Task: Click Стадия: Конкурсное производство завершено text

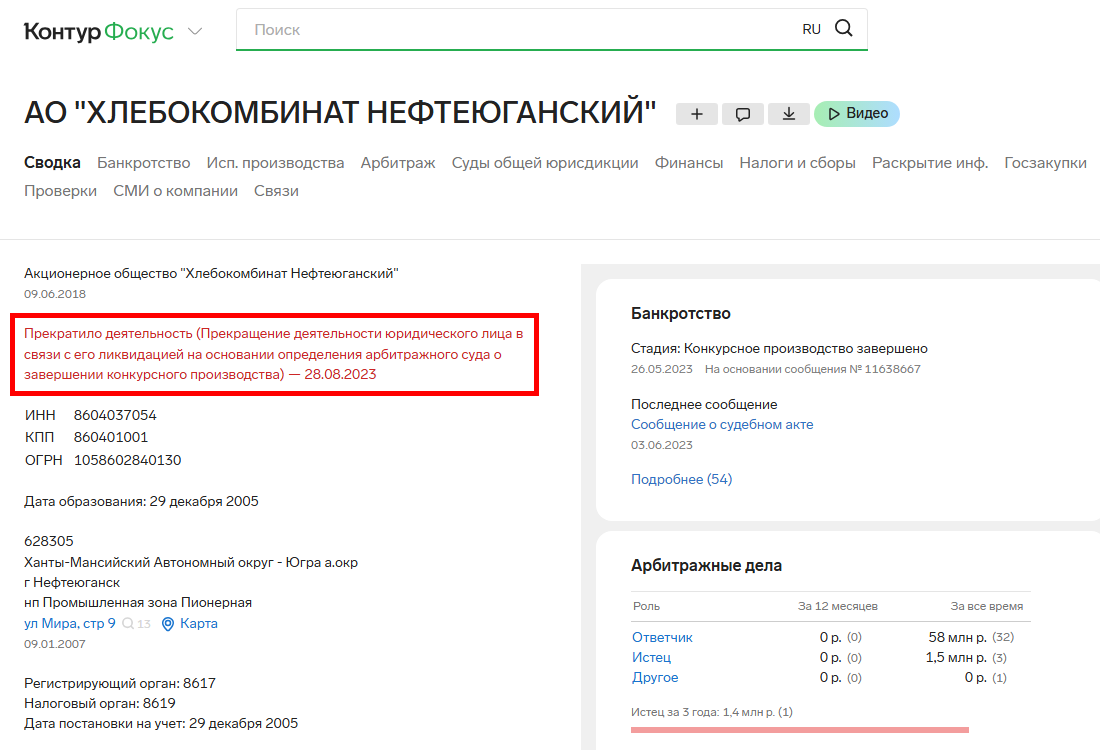Action: (x=779, y=349)
